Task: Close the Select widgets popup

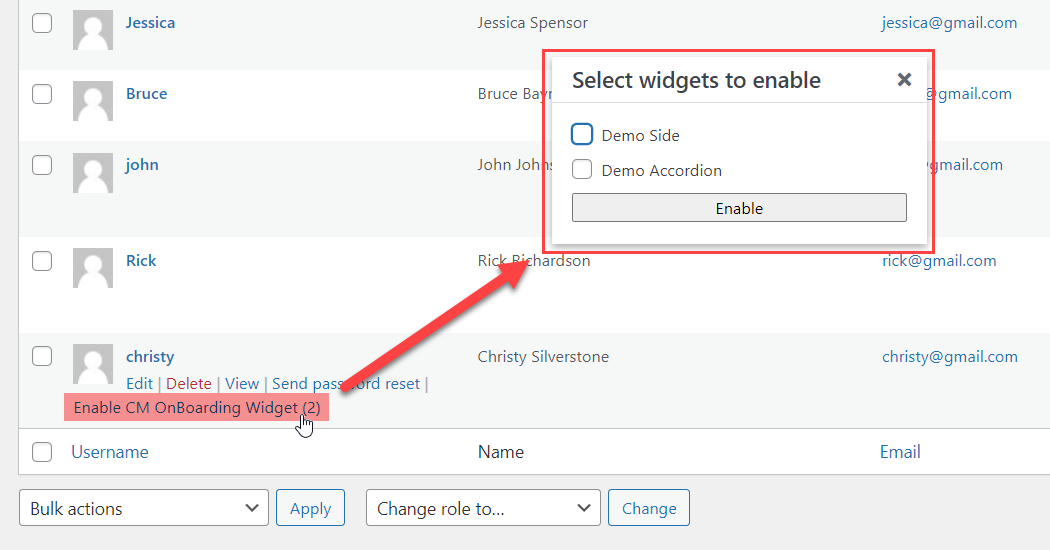Action: (x=904, y=80)
